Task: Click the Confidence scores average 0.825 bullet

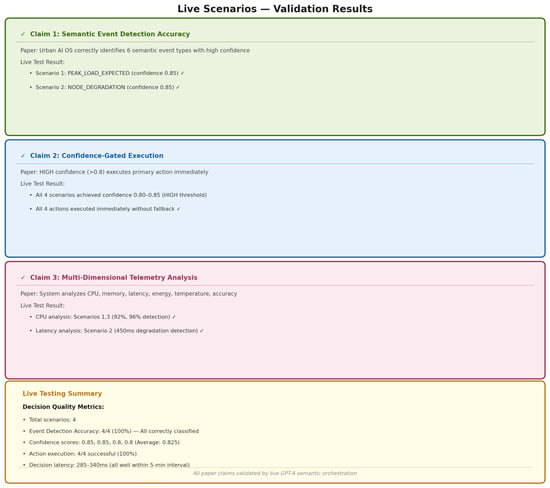Action: pos(104,442)
